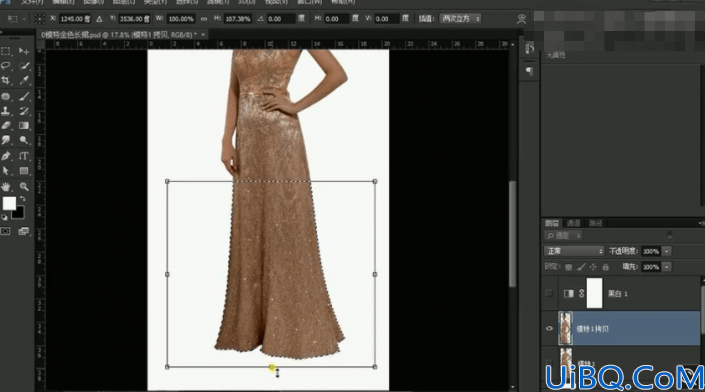Toggle lock transparent pixels
Screen dimensions: 705x392
click(568, 267)
